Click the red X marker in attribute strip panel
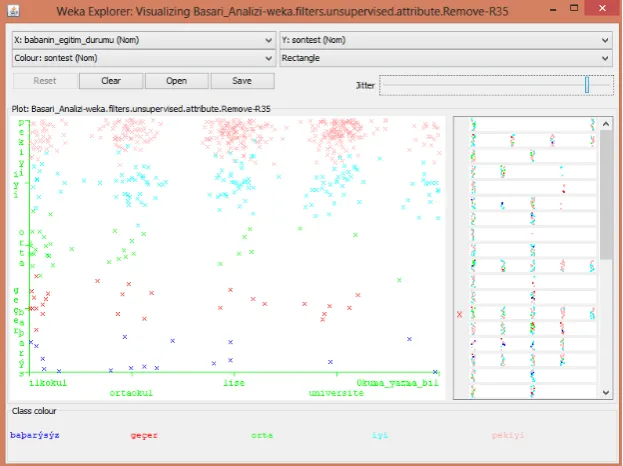 pos(460,314)
